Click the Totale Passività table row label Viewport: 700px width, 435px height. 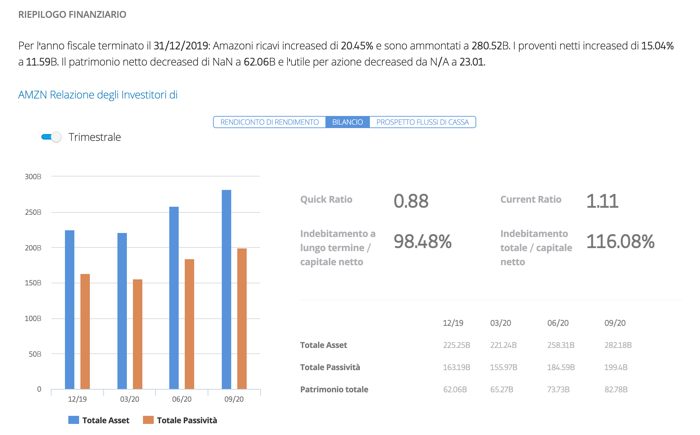(x=330, y=367)
